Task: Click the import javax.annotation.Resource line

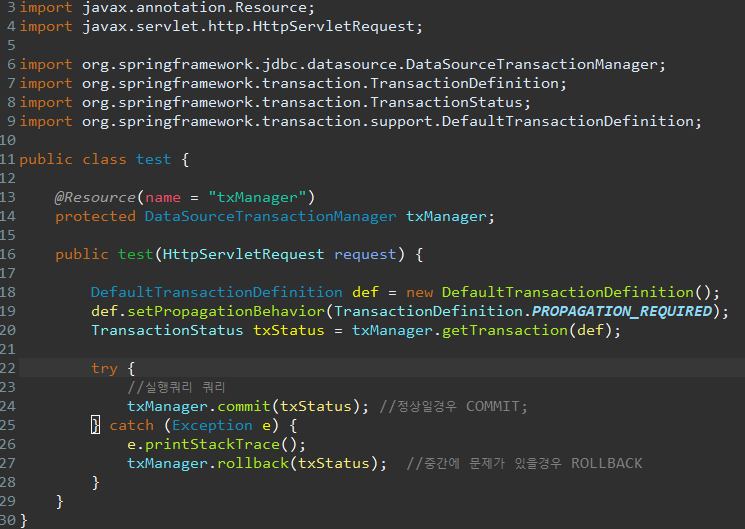Action: (167, 8)
